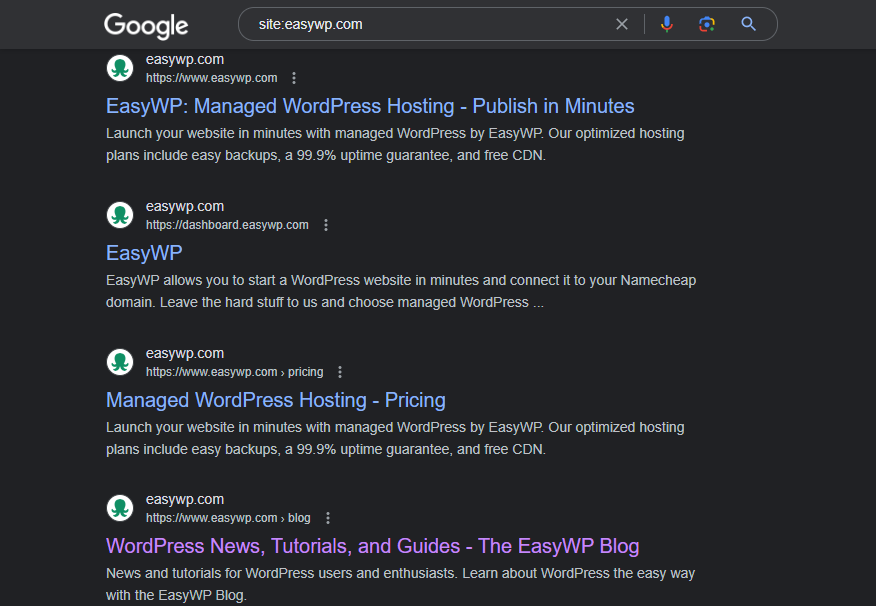
Task: Click the 'https://www.easywp.com › blog' breadcrumb
Action: 228,518
